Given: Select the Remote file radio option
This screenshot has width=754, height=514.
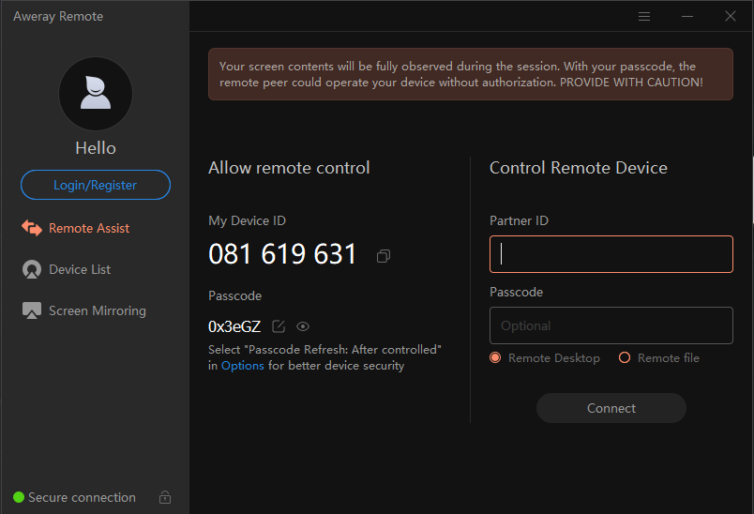Looking at the screenshot, I should click(x=624, y=358).
